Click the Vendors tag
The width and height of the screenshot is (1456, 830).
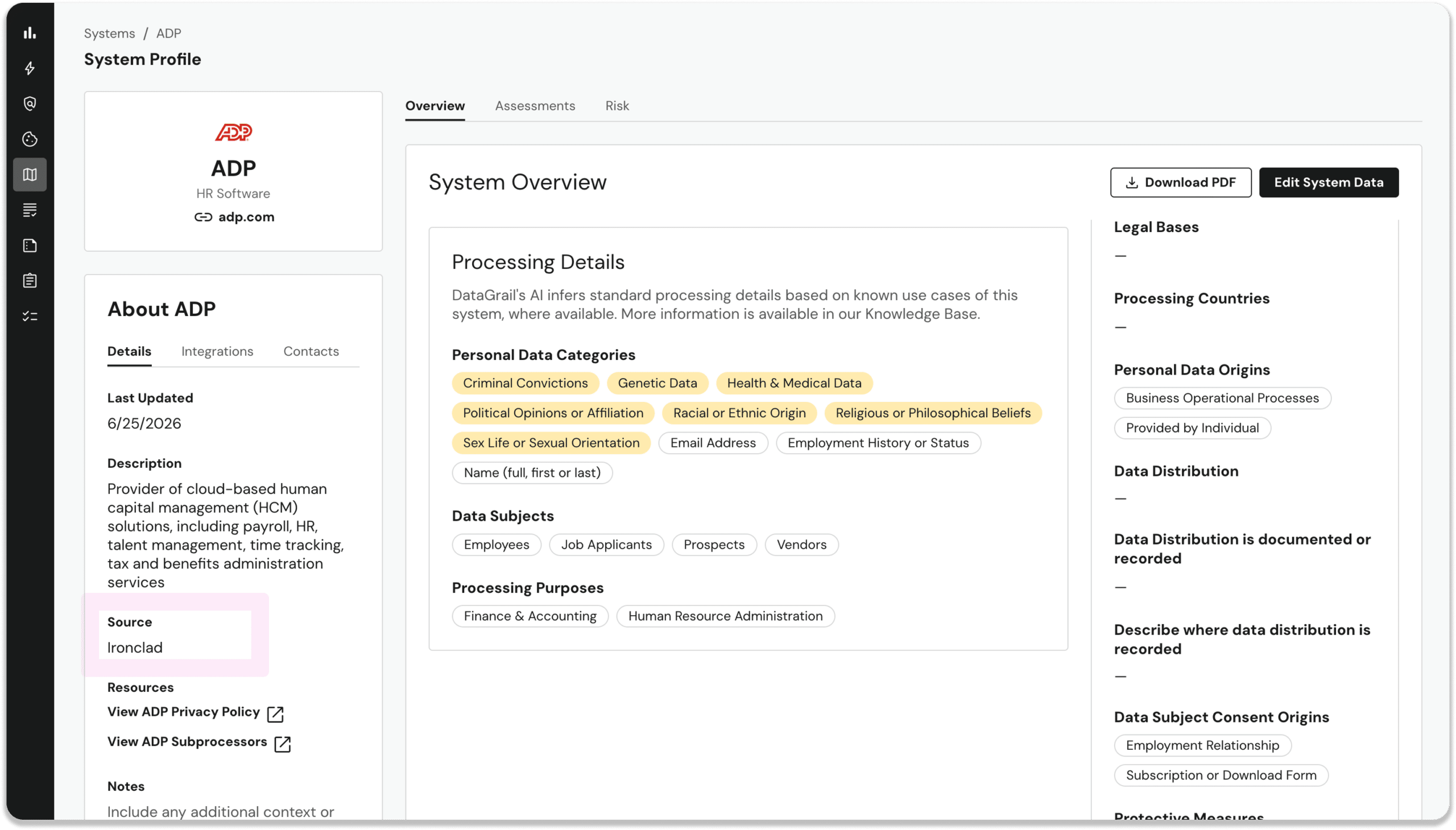[x=801, y=545]
